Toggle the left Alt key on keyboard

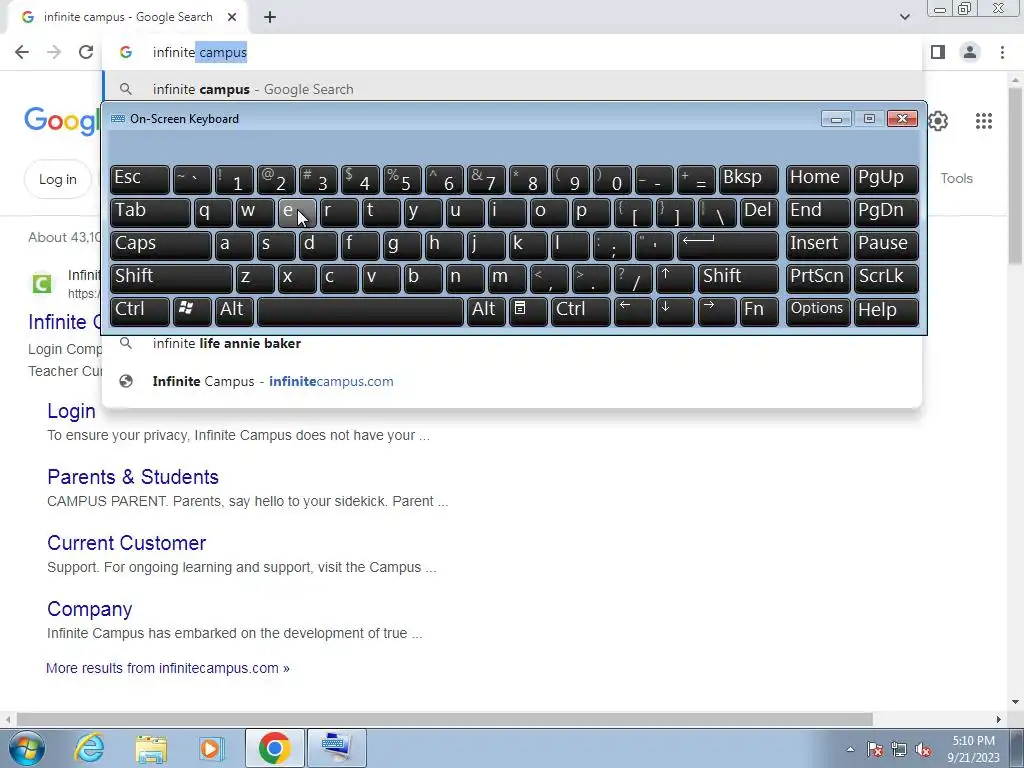234,311
